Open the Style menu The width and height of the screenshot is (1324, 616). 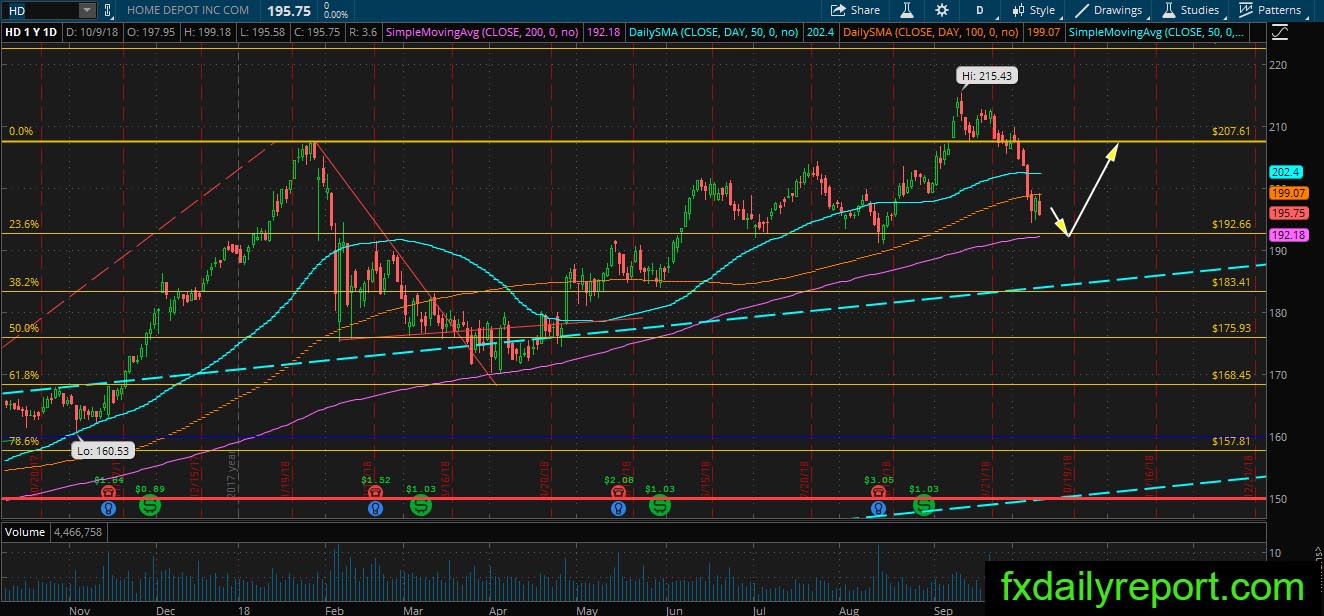click(x=1034, y=10)
